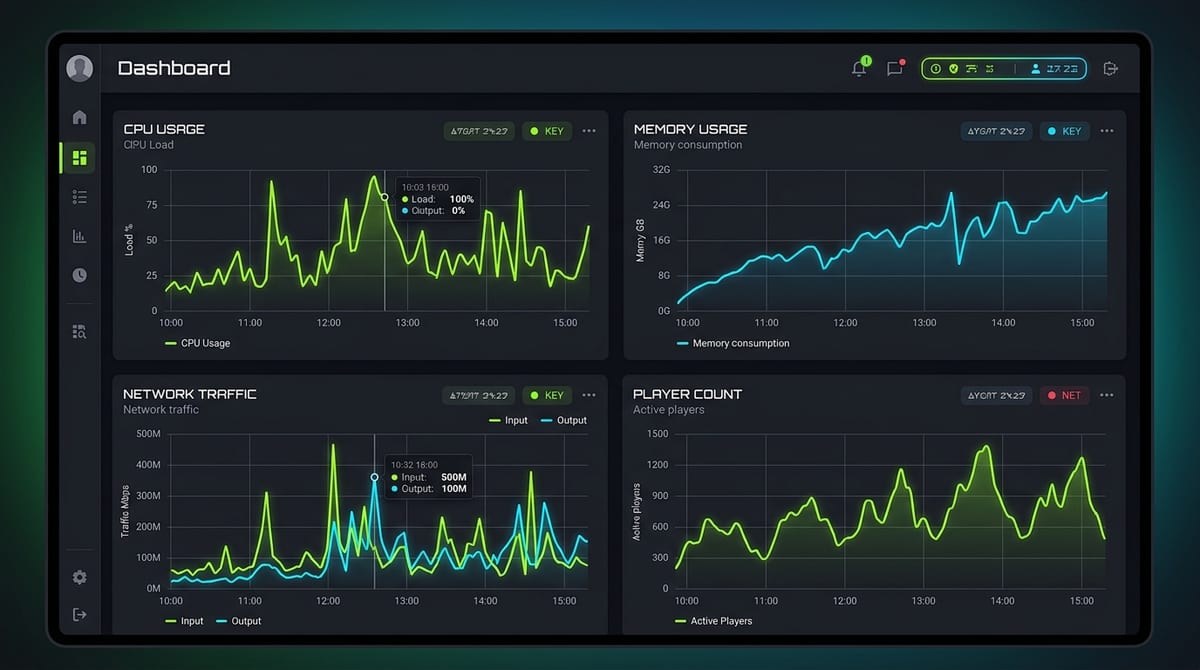Click the circular info icon in the status pill
The image size is (1200, 670).
[936, 69]
